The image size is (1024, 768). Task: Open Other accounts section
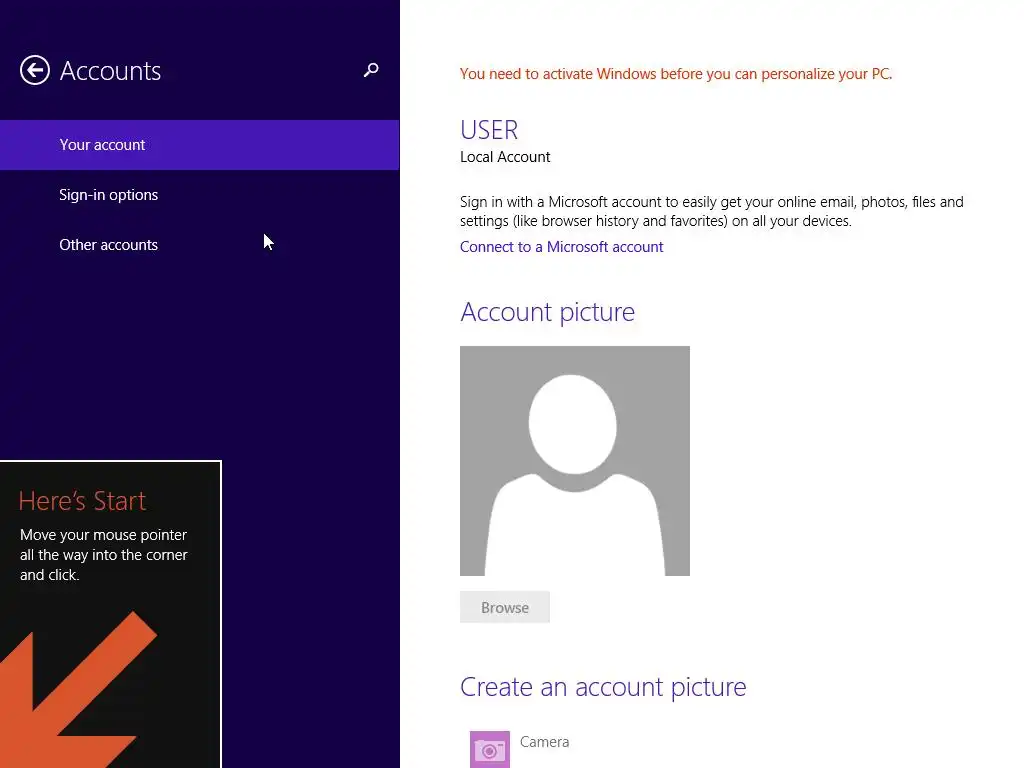coord(199,245)
